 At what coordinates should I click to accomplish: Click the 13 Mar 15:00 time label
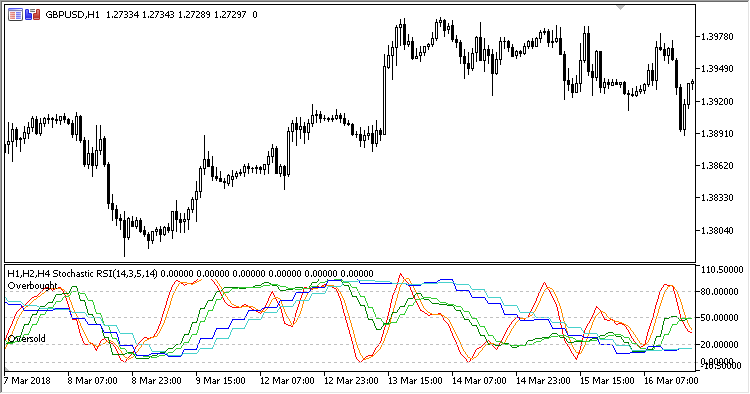point(415,381)
